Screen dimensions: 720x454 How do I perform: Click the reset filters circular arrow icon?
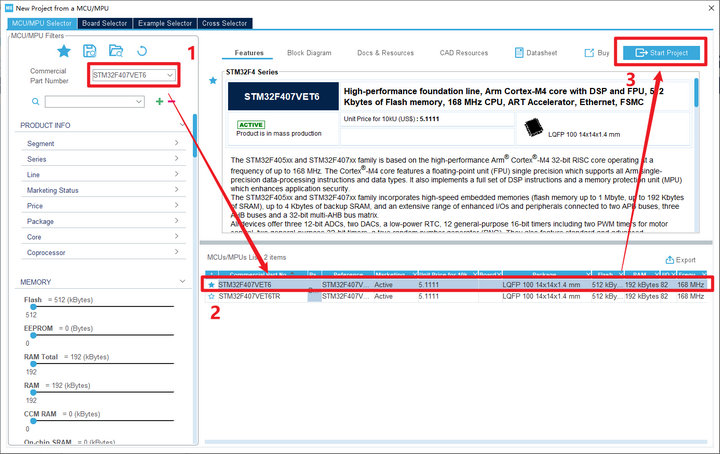142,51
